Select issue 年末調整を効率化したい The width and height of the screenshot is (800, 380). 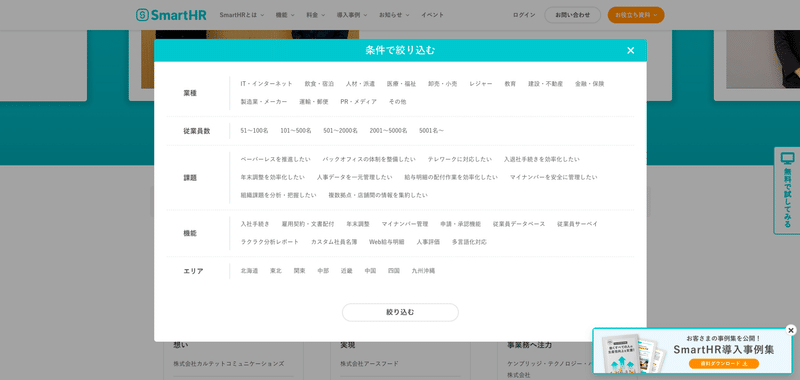pyautogui.click(x=272, y=177)
